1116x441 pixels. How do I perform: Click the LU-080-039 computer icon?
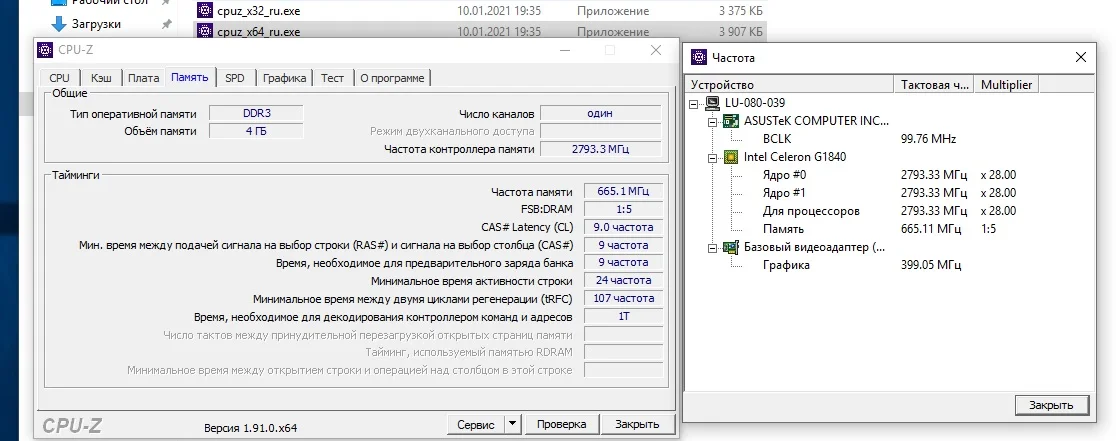point(712,103)
